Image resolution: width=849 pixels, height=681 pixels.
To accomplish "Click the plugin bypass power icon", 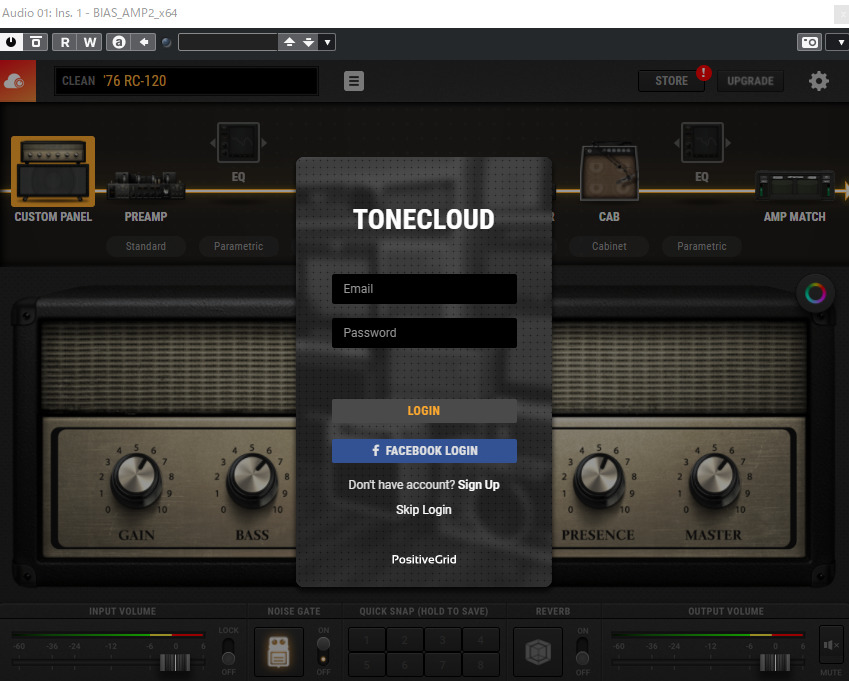I will (11, 42).
